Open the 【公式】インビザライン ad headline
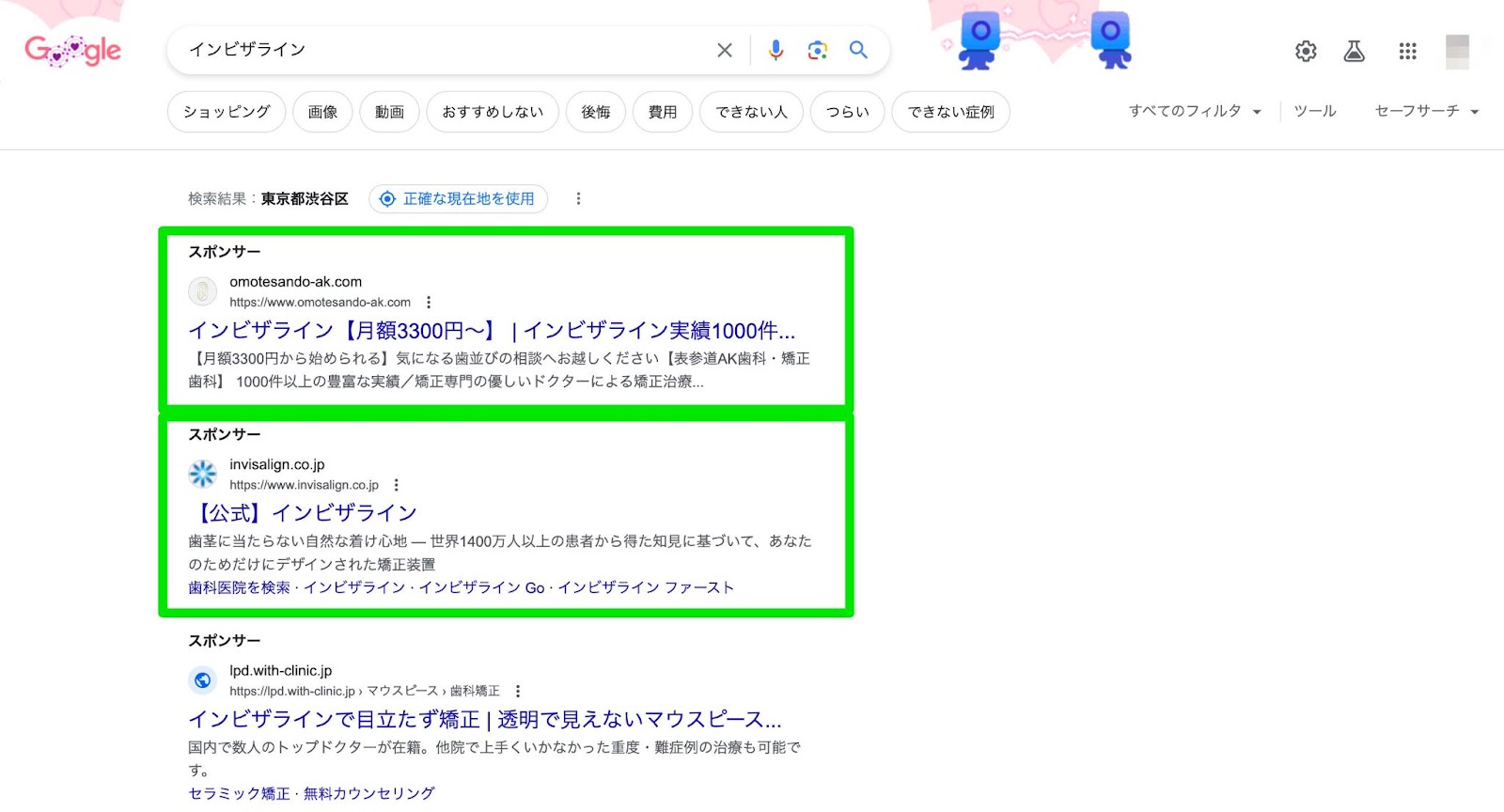Image resolution: width=1504 pixels, height=812 pixels. pyautogui.click(x=303, y=513)
